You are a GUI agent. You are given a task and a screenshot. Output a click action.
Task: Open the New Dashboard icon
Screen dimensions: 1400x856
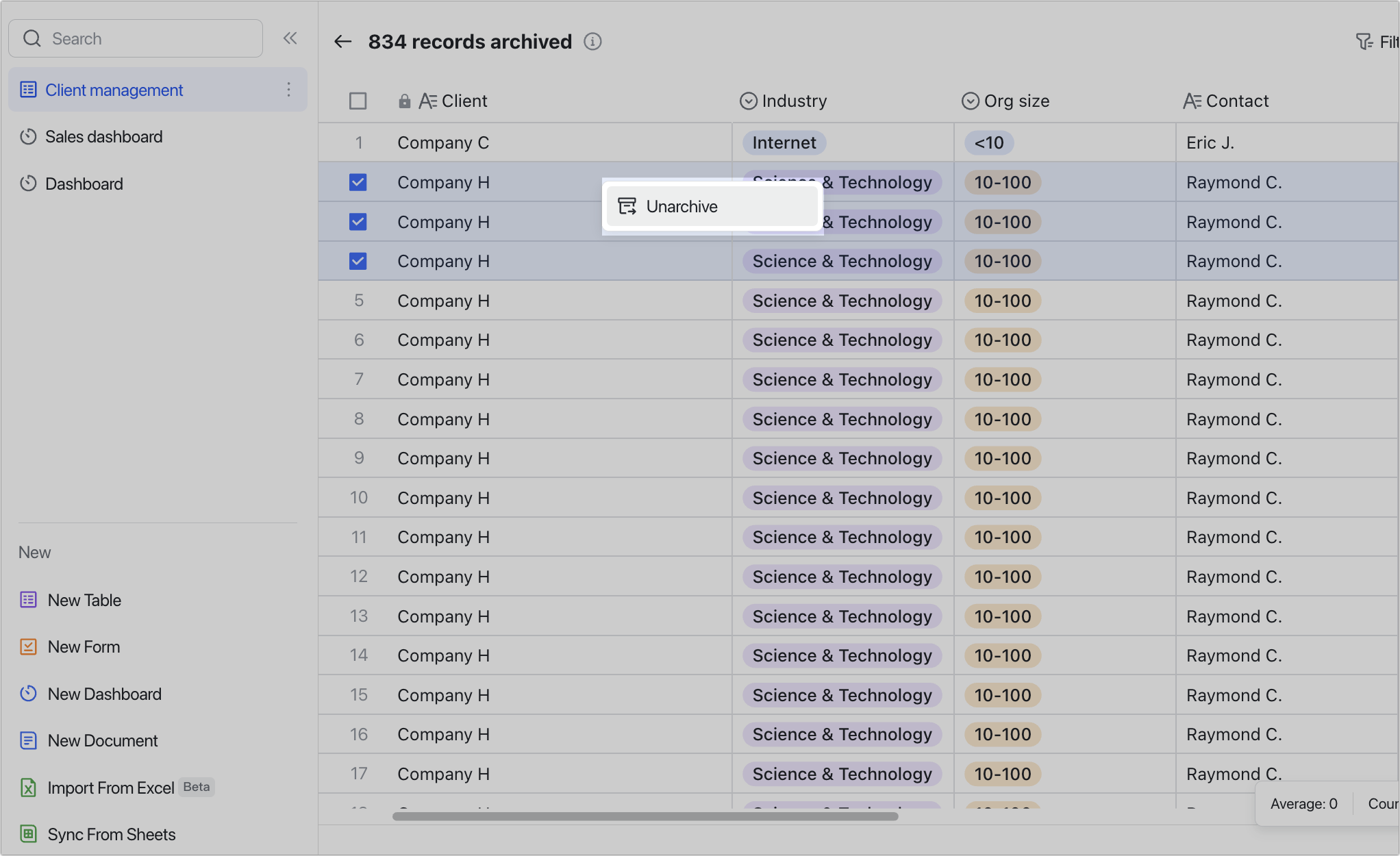click(27, 694)
